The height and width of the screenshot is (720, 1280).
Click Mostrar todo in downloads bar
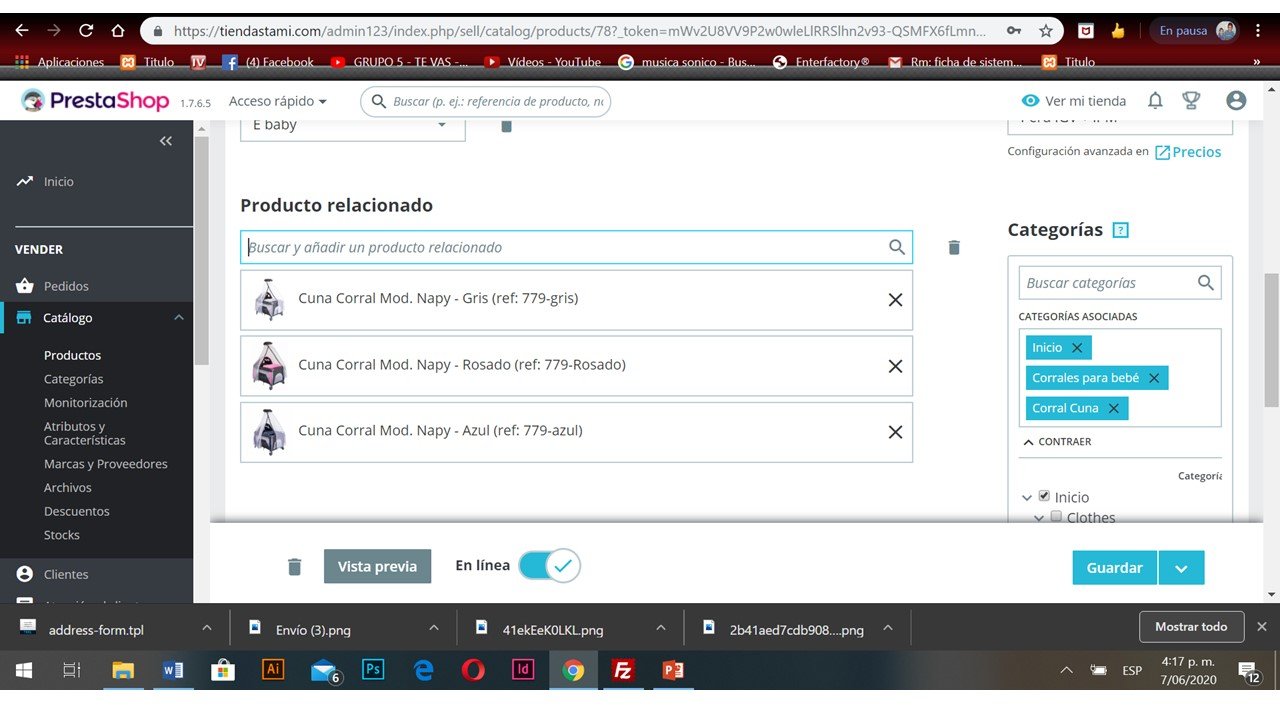pos(1191,627)
